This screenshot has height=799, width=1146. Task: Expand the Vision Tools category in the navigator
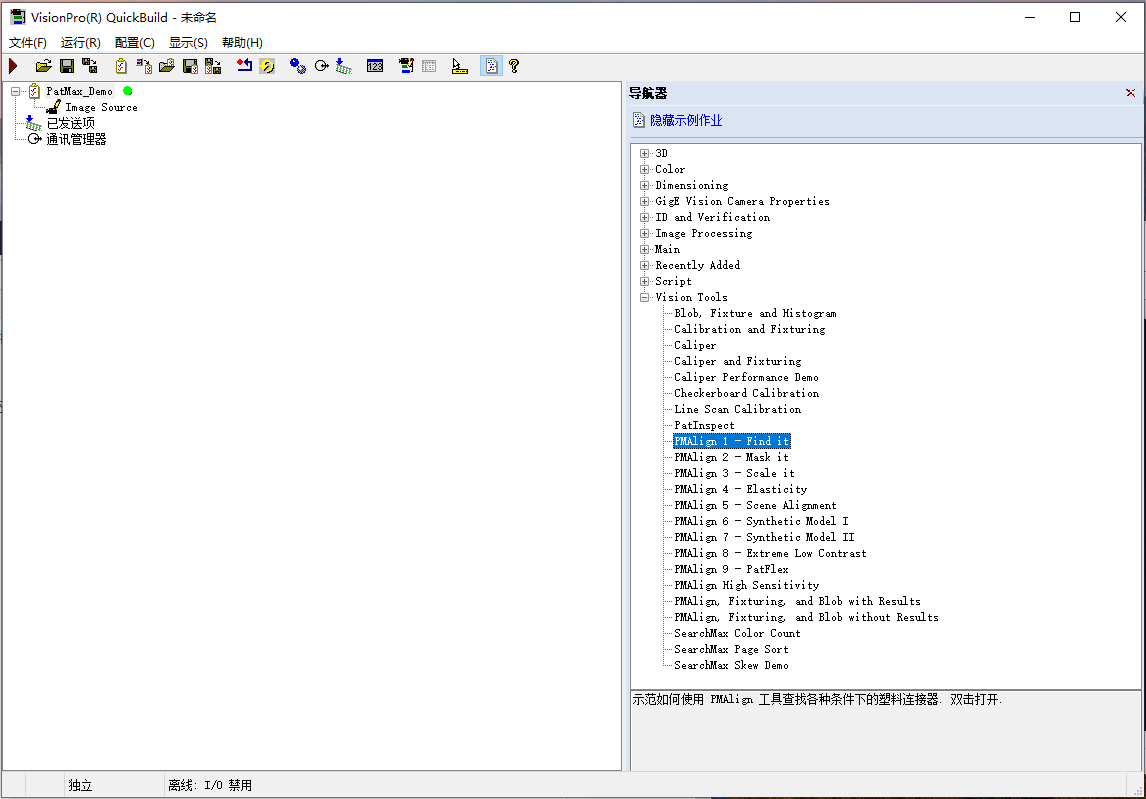643,296
